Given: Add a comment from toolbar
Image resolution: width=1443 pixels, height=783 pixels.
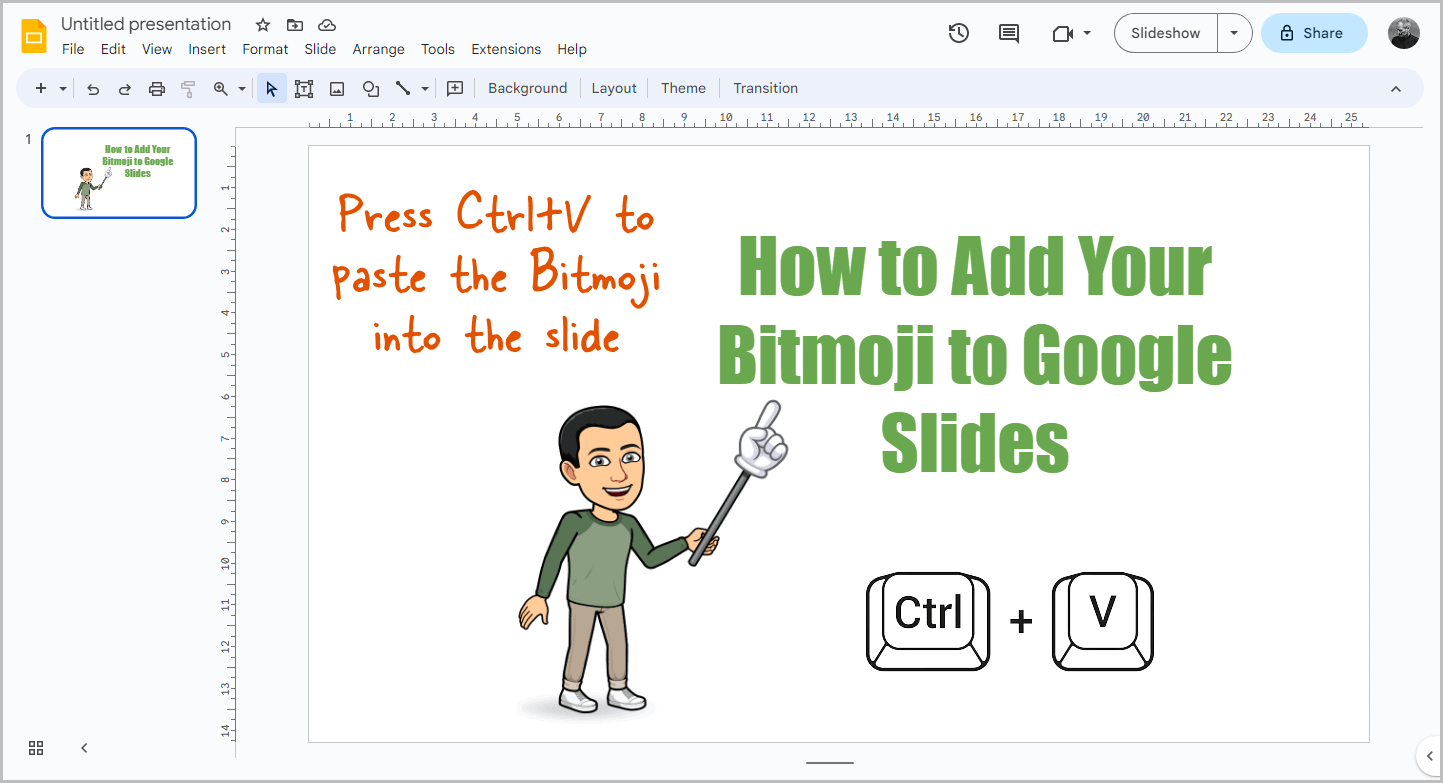Looking at the screenshot, I should [455, 88].
